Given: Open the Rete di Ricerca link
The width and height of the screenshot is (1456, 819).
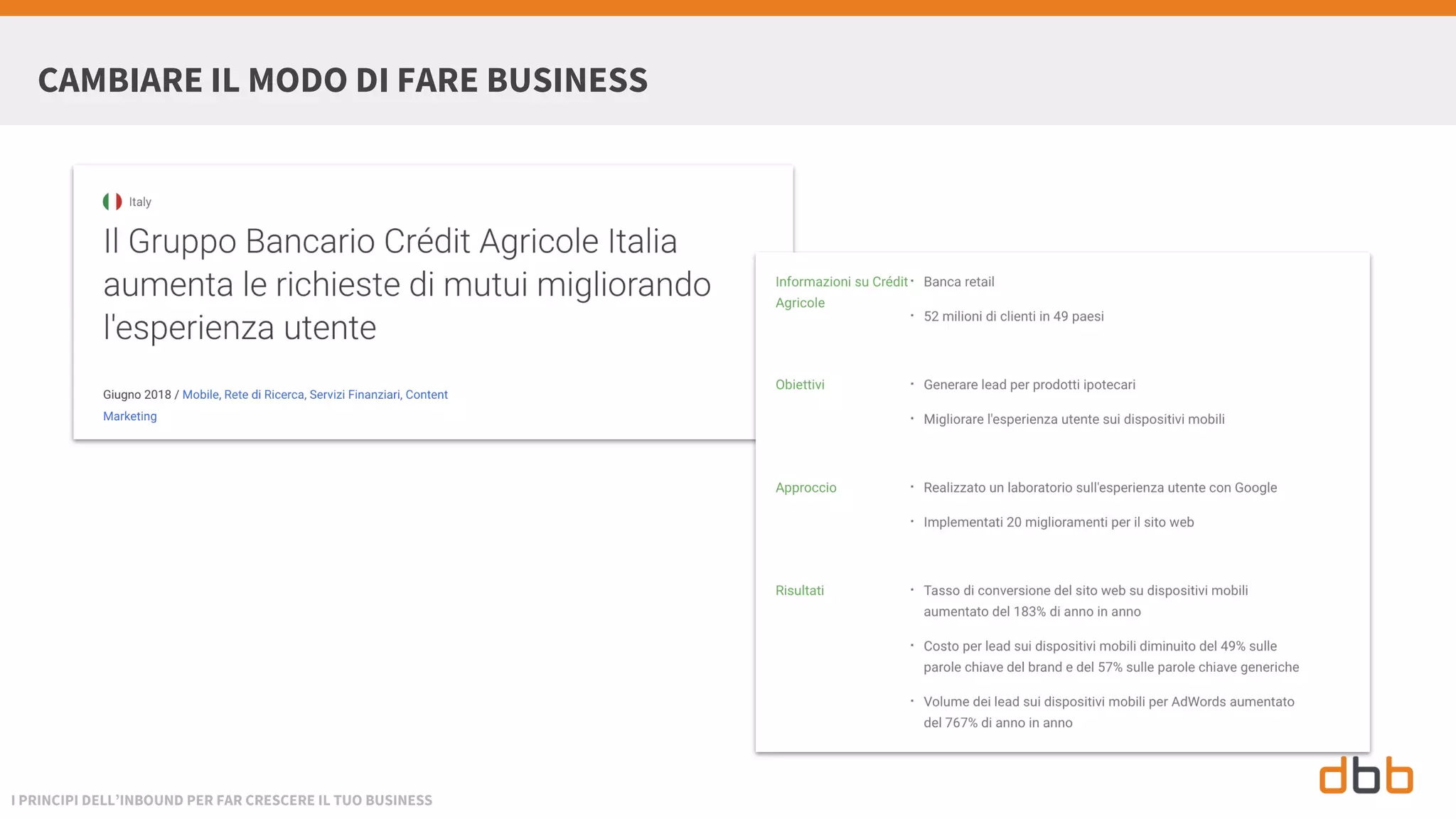Looking at the screenshot, I should 264,395.
